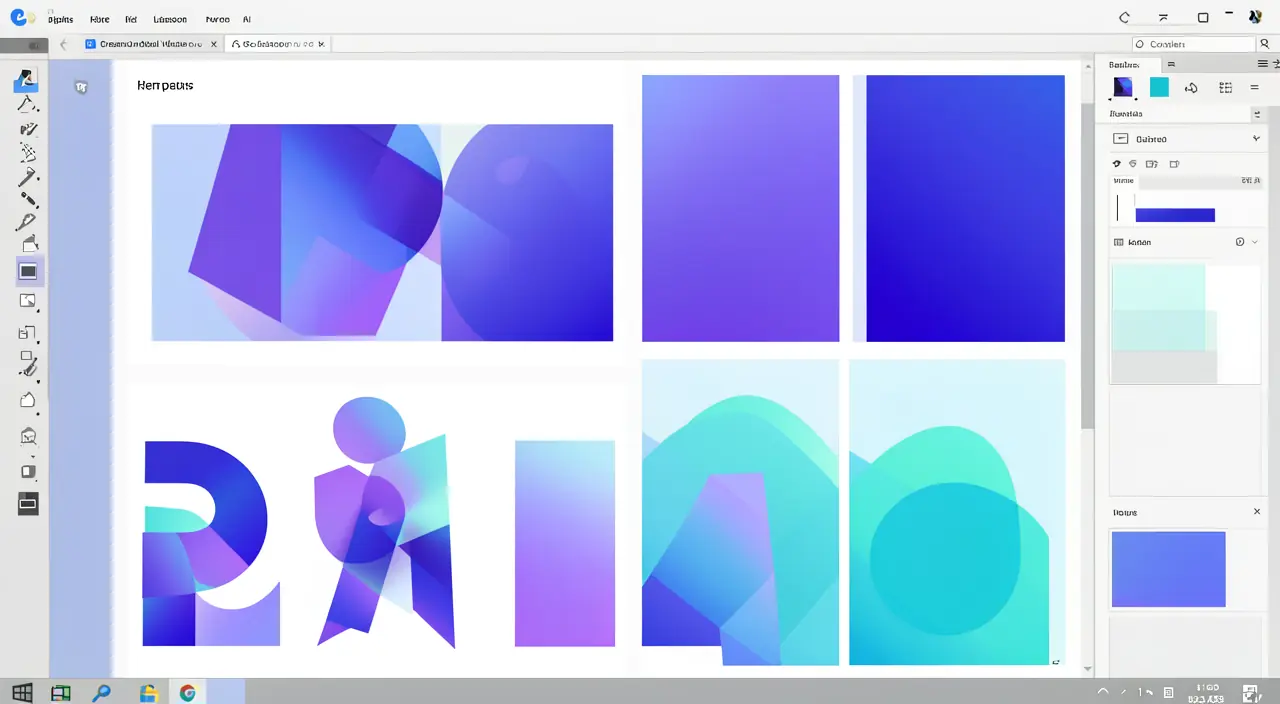Select the anchor-point pen tool in the toolbar

pos(28,104)
